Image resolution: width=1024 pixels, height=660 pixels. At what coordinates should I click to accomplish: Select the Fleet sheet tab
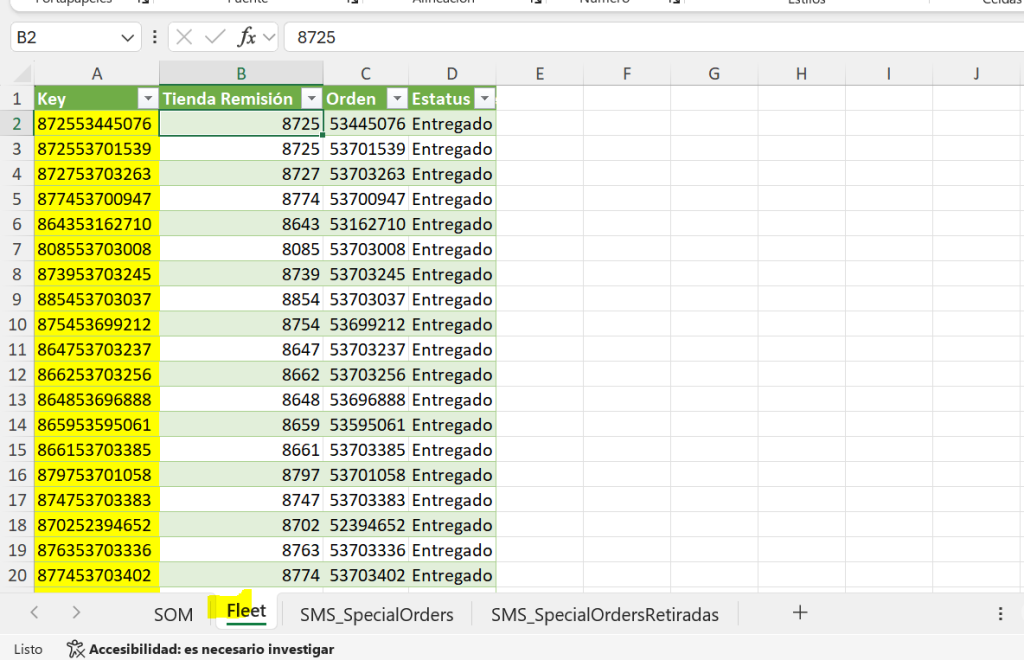point(246,611)
